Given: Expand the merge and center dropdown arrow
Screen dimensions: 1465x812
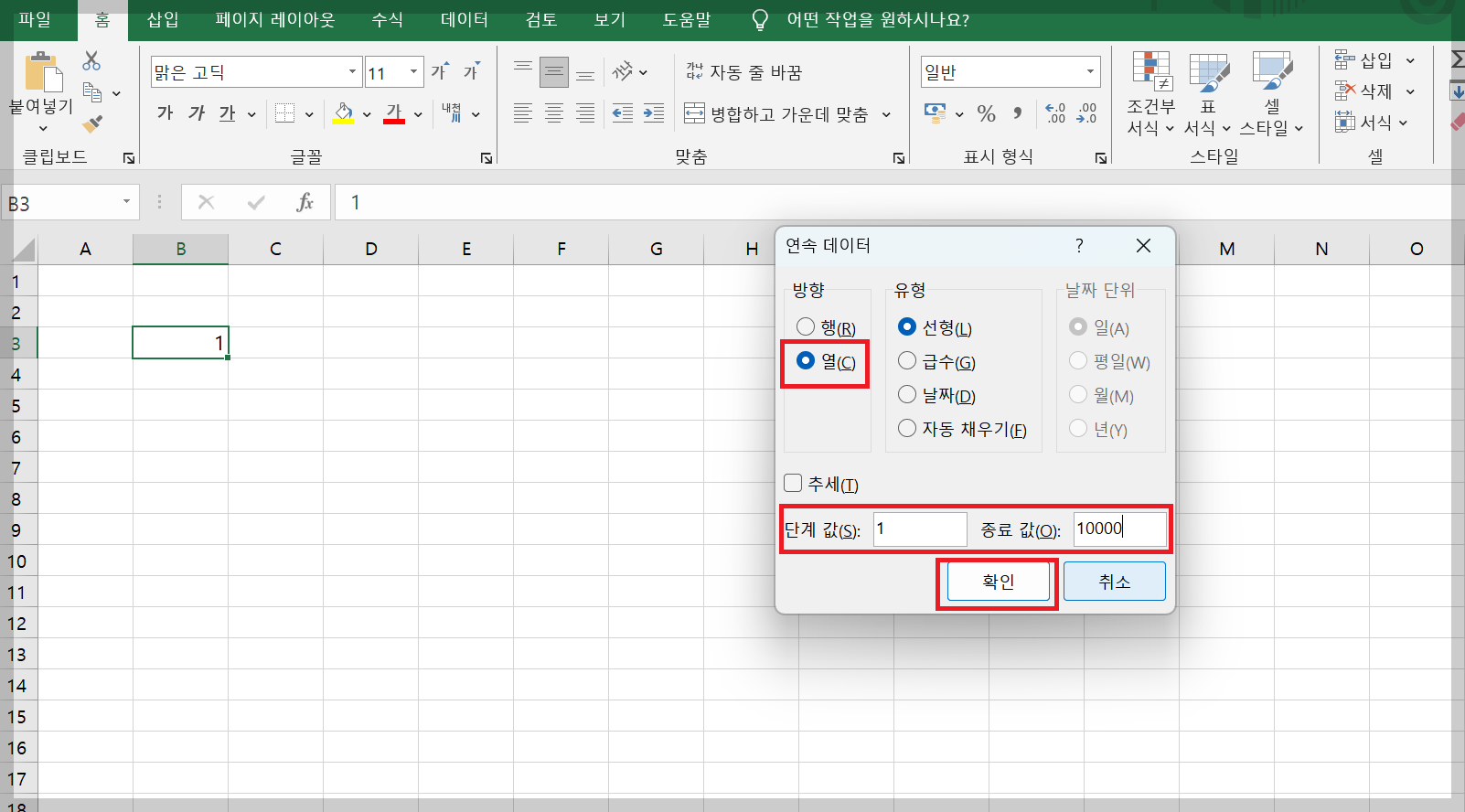Looking at the screenshot, I should click(x=886, y=114).
